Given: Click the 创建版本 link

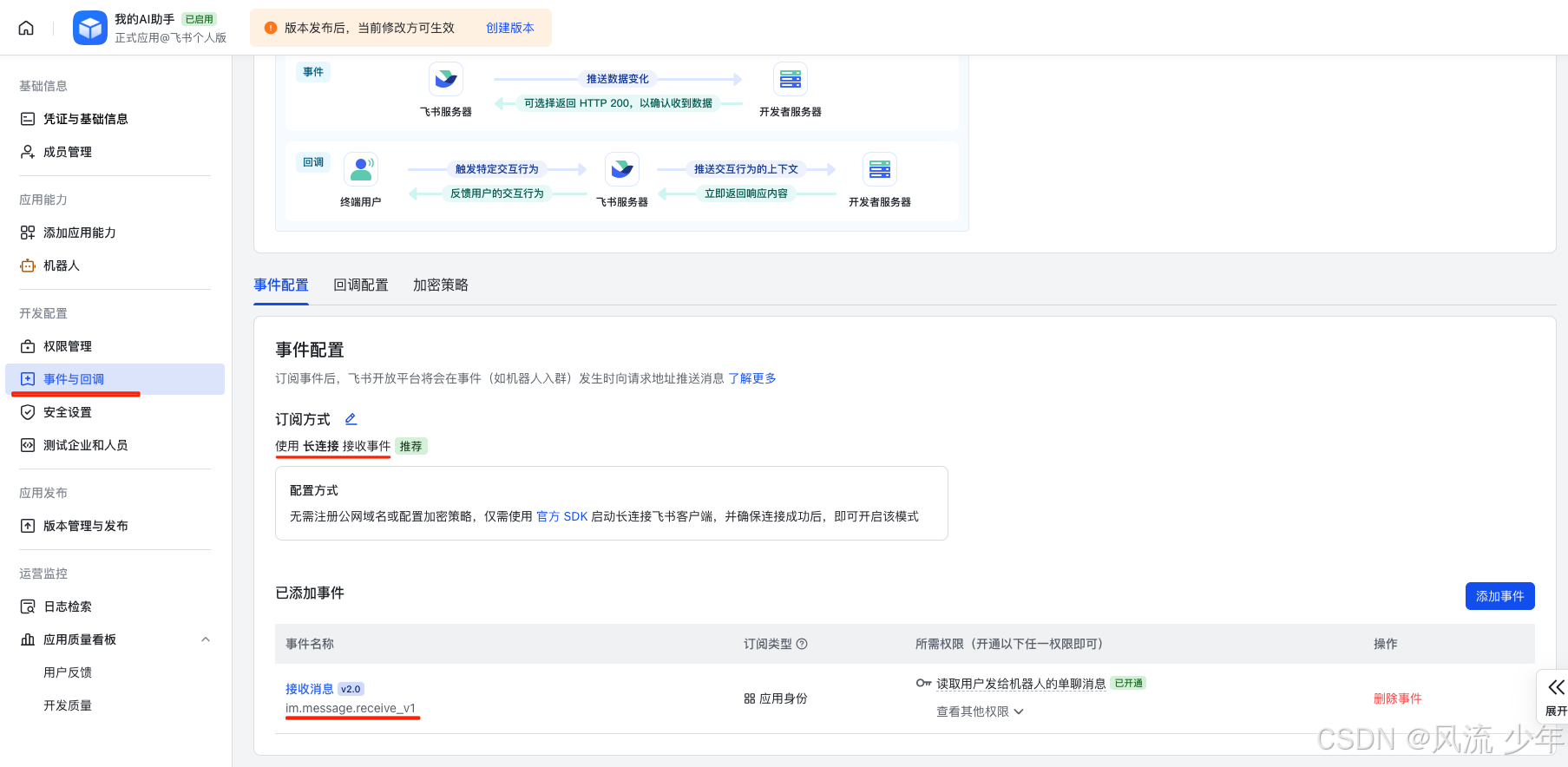Looking at the screenshot, I should coord(510,28).
